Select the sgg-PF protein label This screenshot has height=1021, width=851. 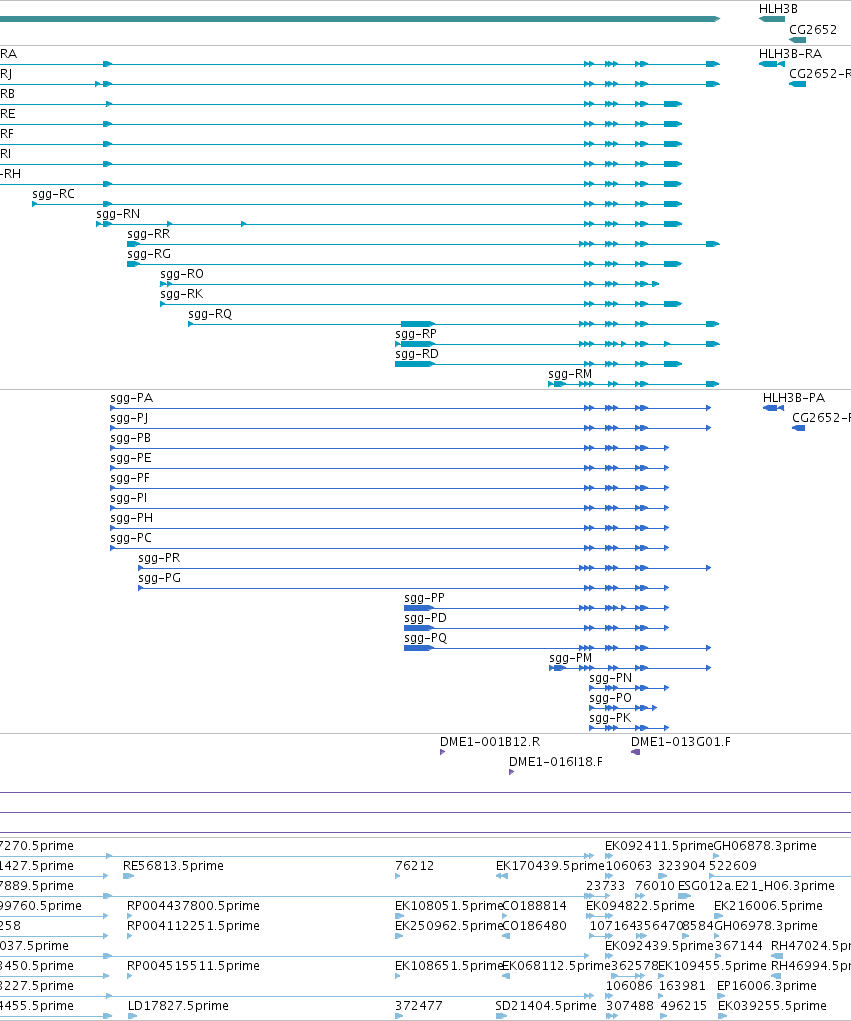coord(130,479)
